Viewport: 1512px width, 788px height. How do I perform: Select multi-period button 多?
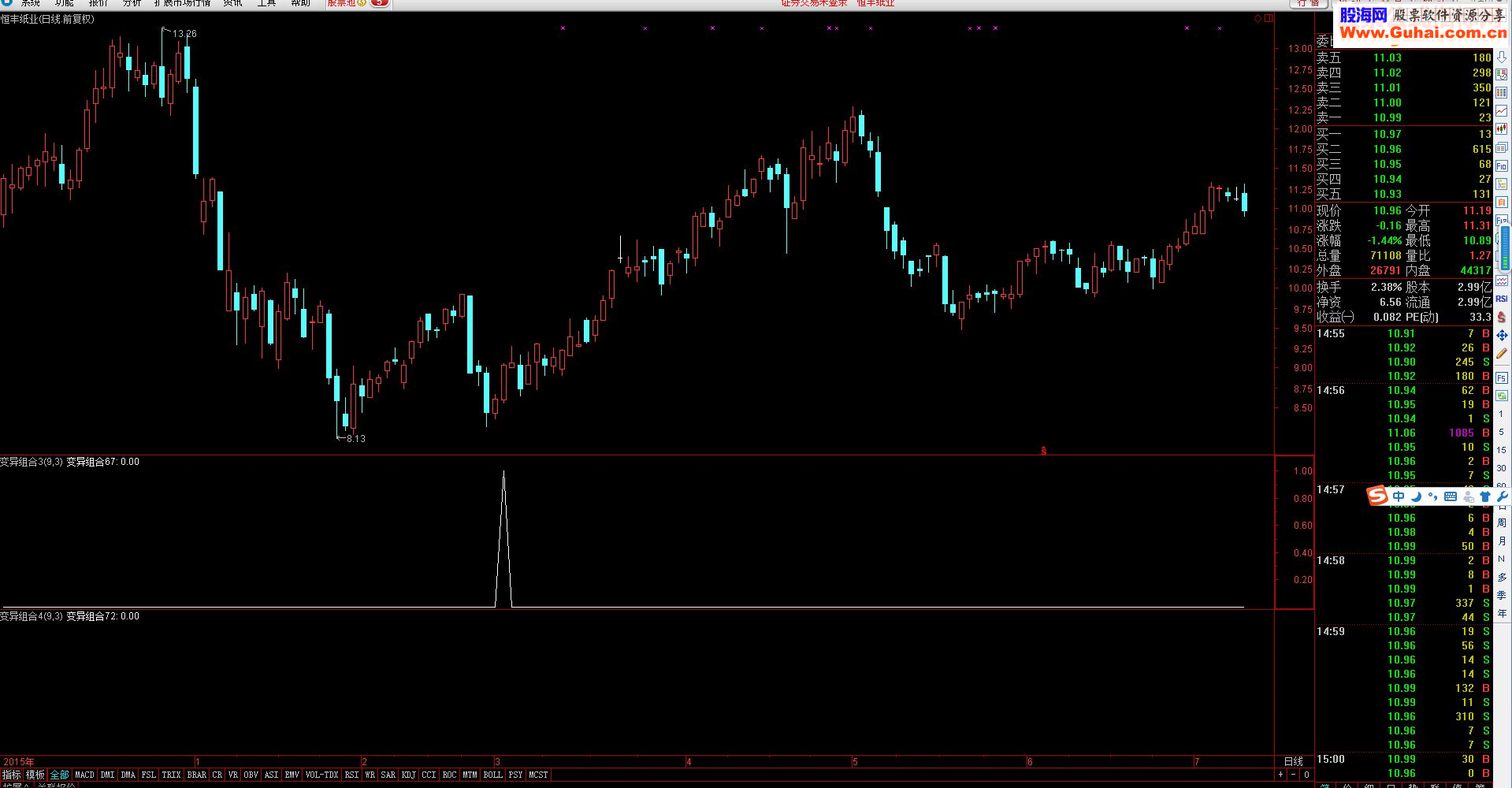tap(1501, 577)
